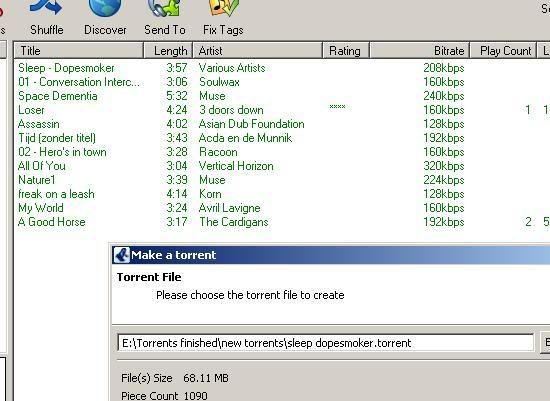Select the song All Of You
The width and height of the screenshot is (550, 401).
click(42, 166)
